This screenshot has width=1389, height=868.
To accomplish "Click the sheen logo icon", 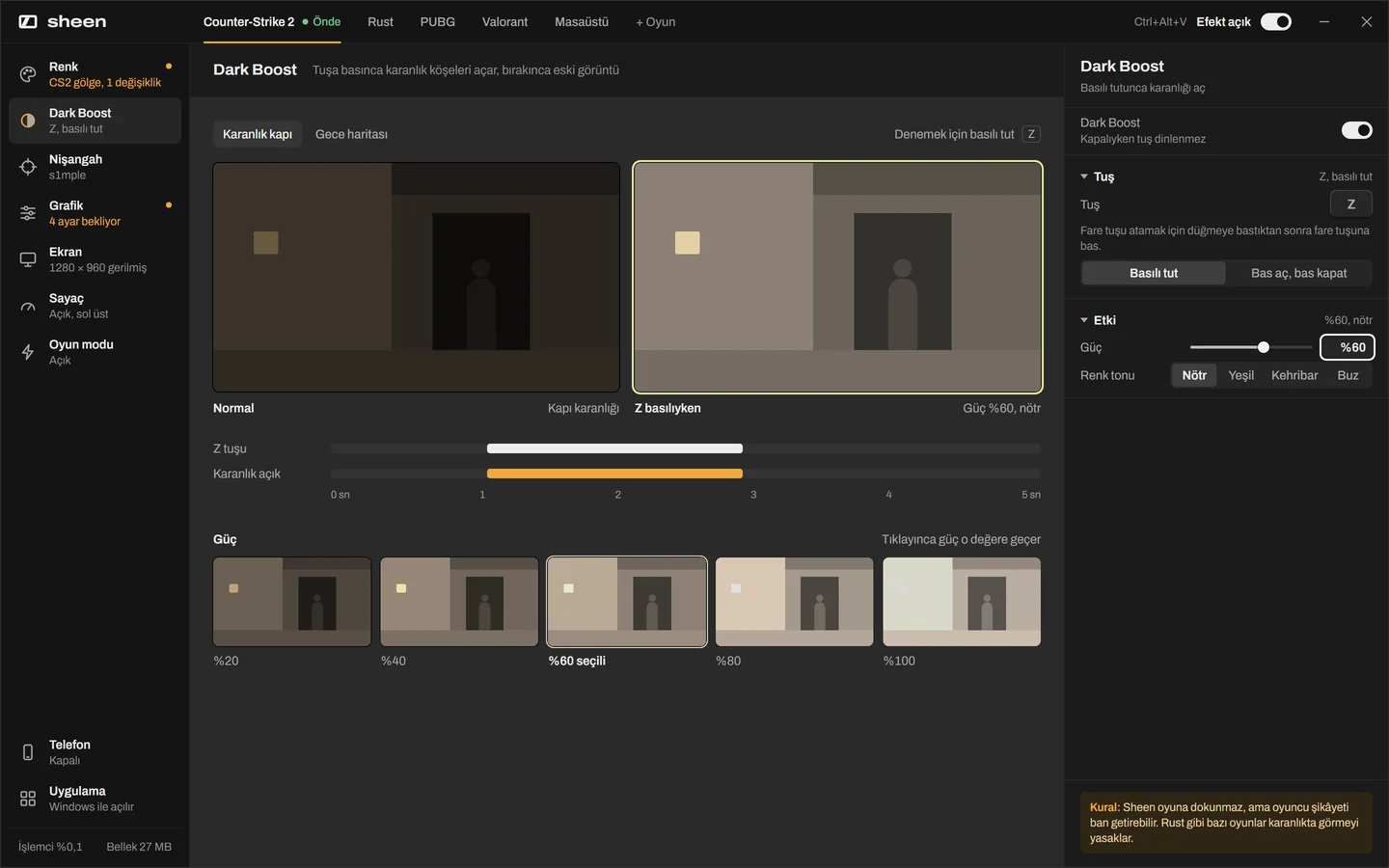I will click(x=28, y=21).
